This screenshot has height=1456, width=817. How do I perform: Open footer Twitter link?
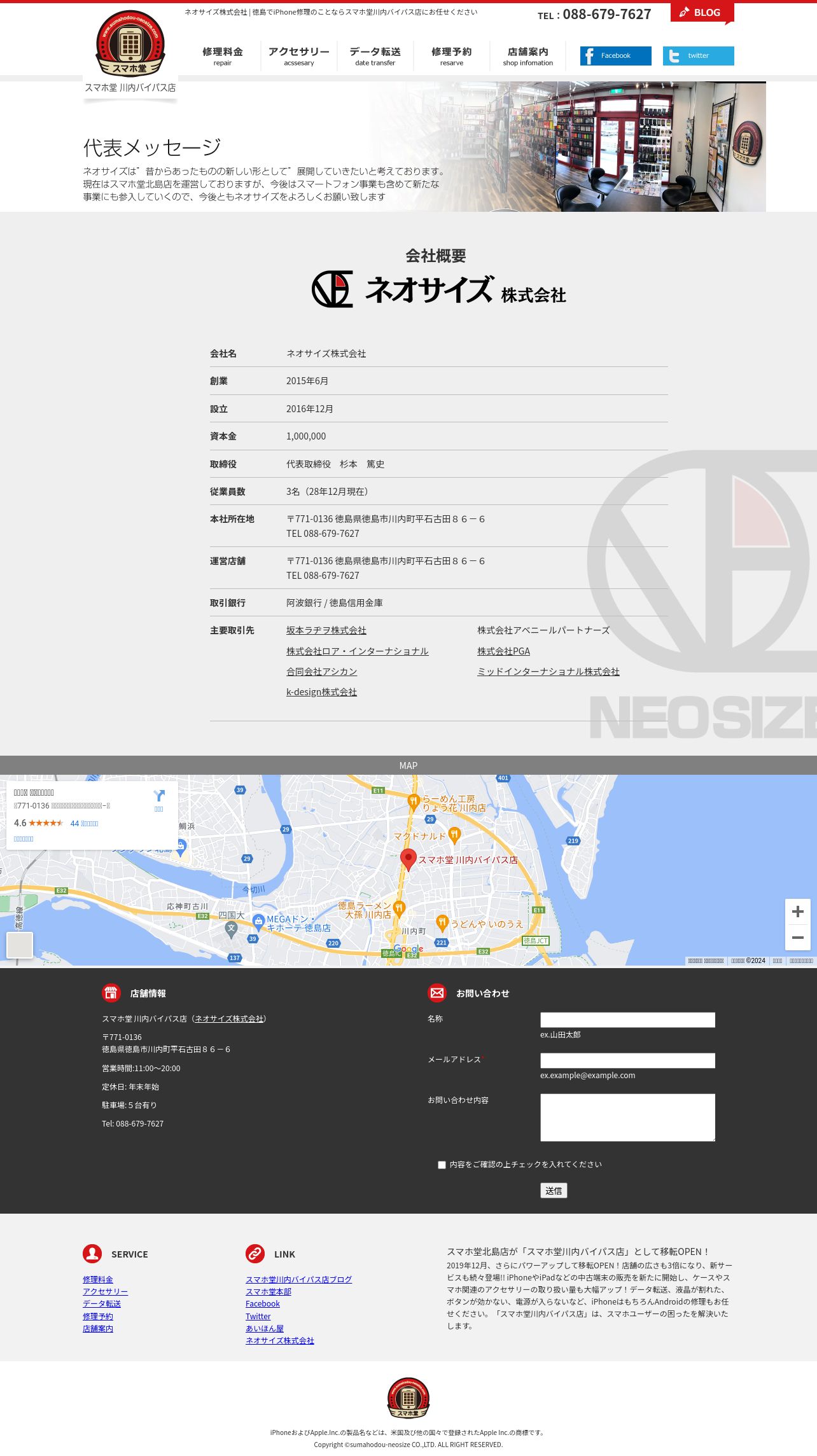[258, 1316]
